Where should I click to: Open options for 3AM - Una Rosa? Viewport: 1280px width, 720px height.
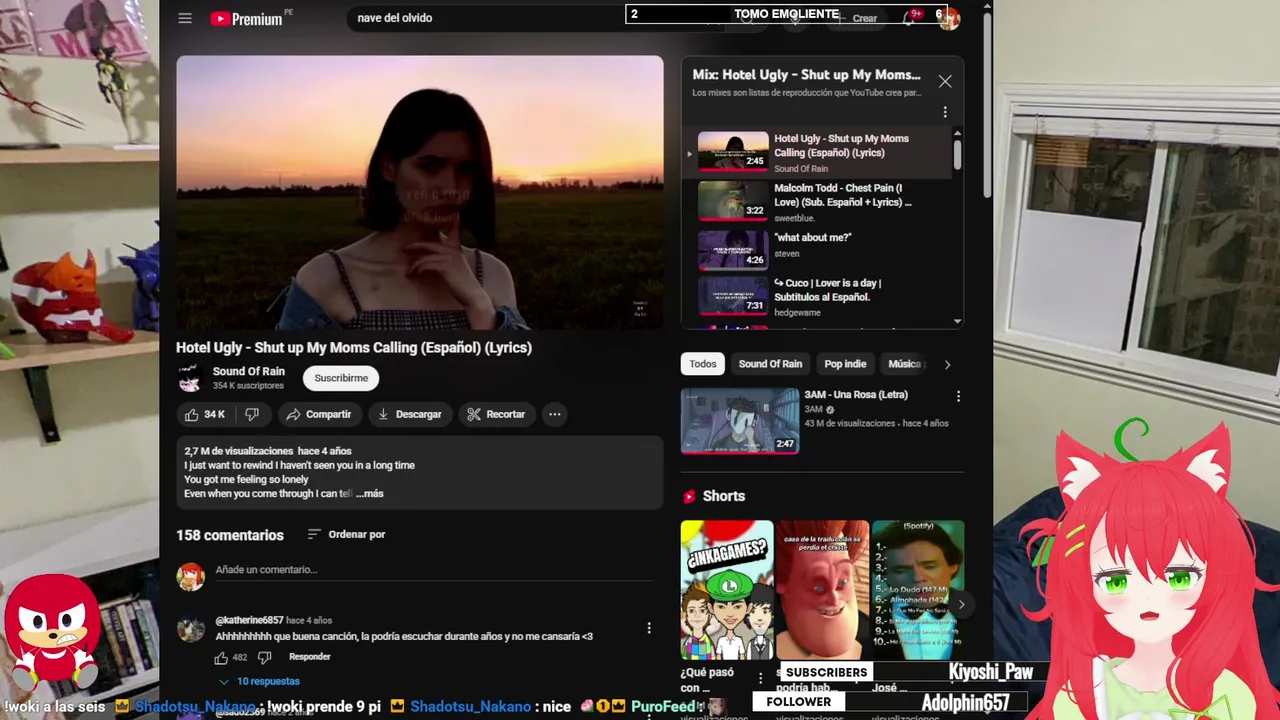coord(958,396)
